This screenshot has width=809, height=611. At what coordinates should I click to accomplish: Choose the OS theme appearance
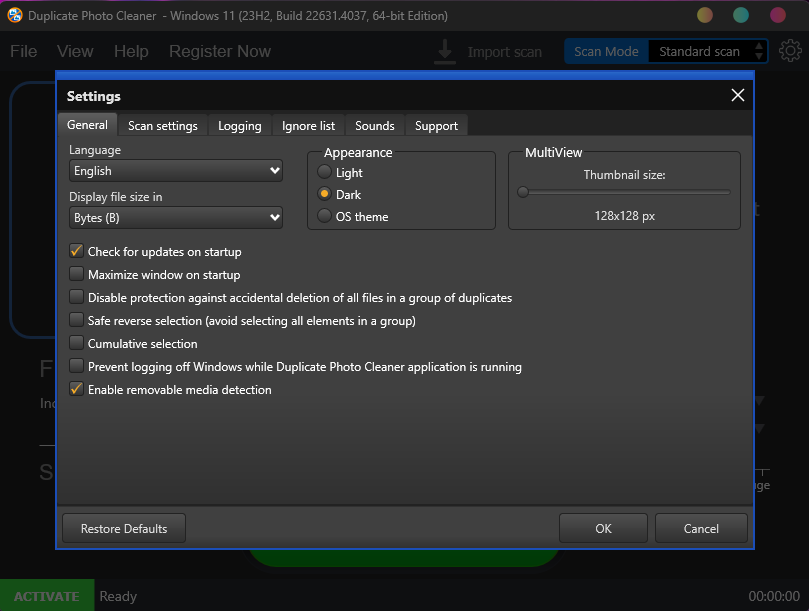click(324, 216)
